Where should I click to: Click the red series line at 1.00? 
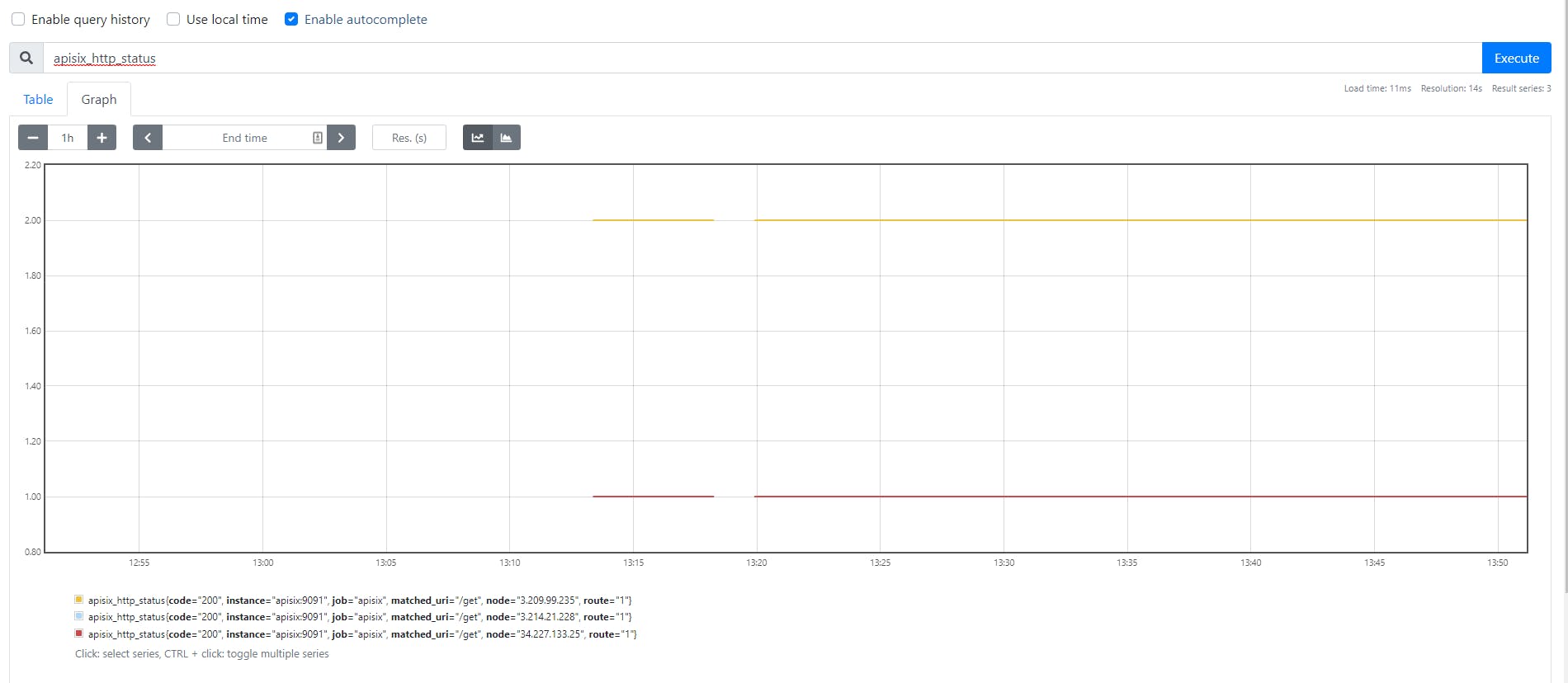[1139, 497]
